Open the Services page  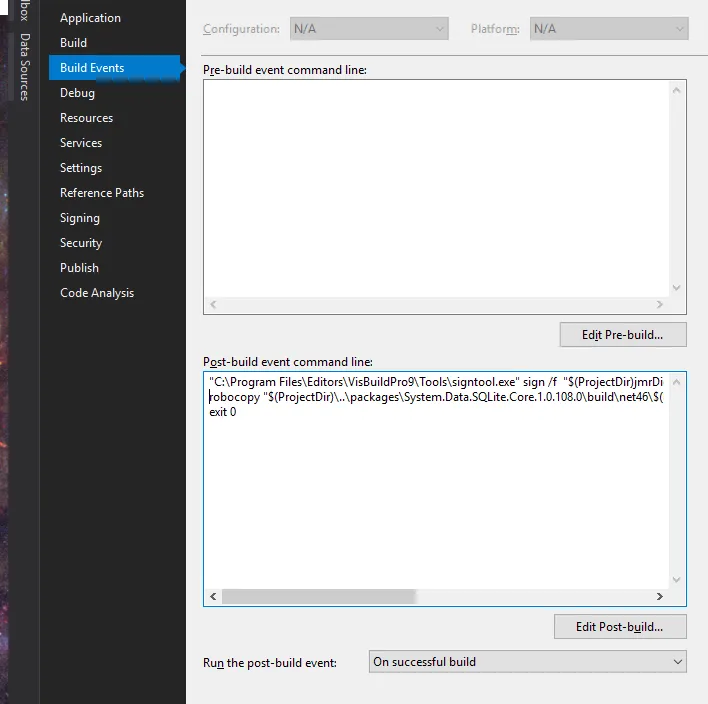point(81,143)
